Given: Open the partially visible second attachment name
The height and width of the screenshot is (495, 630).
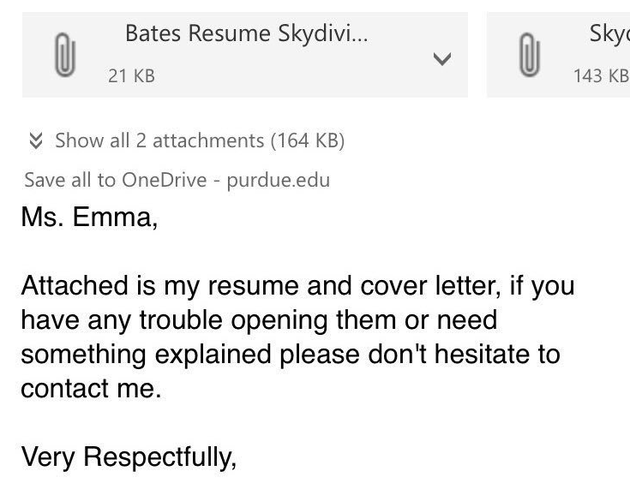Looking at the screenshot, I should (610, 33).
